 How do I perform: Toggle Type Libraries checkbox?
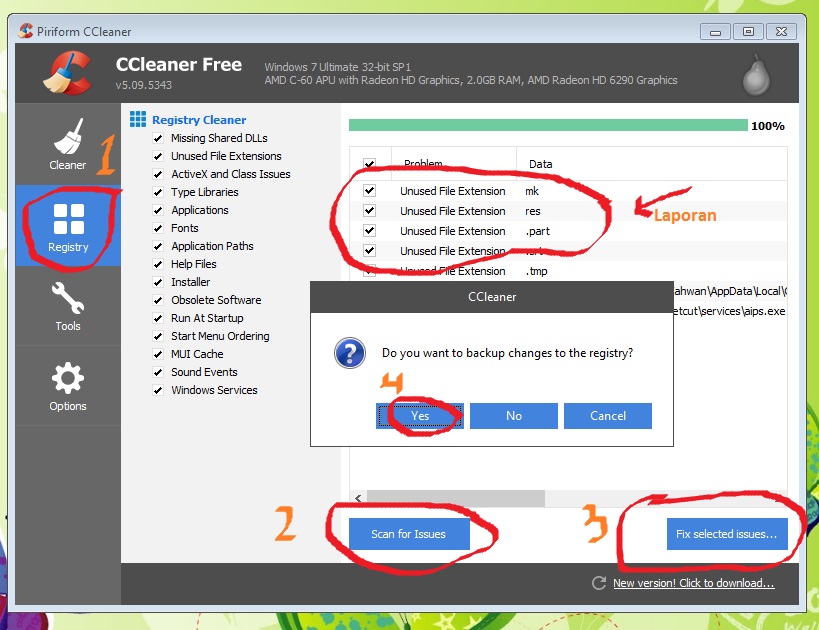pyautogui.click(x=158, y=192)
